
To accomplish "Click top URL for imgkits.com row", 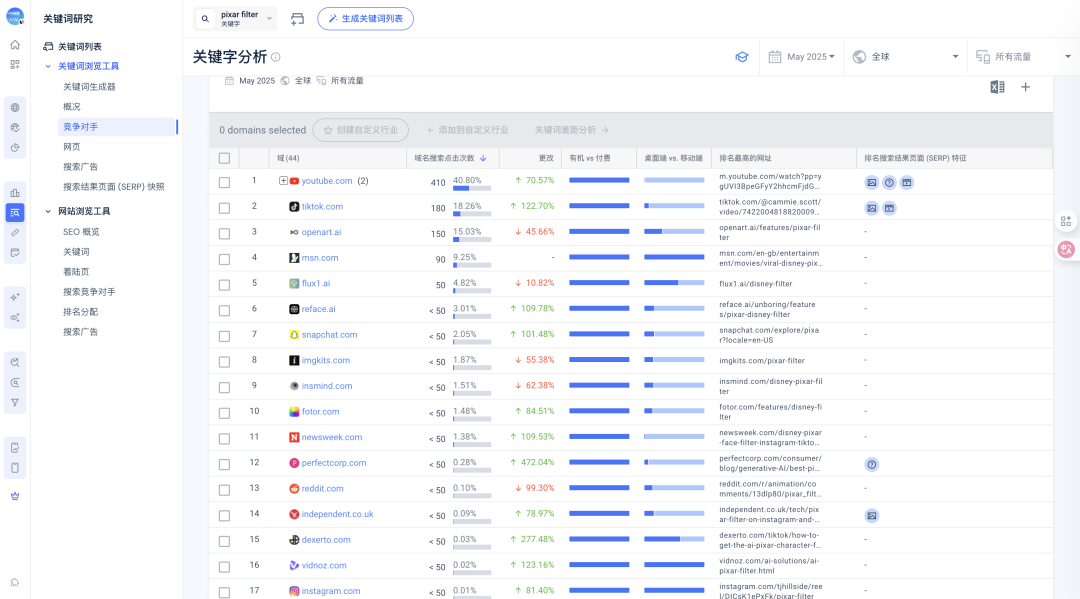I will (762, 361).
